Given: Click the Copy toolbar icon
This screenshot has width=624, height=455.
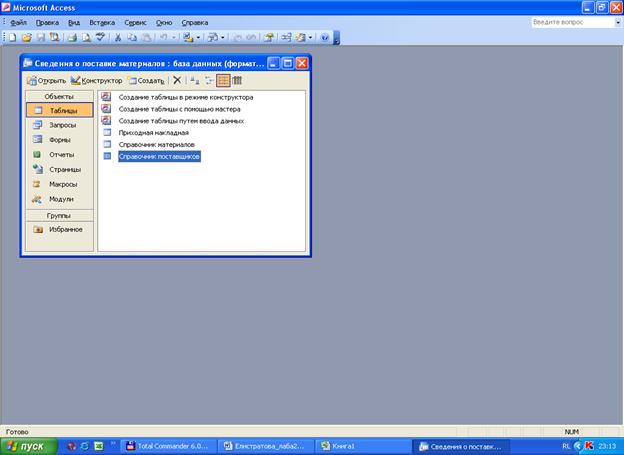Looking at the screenshot, I should pos(132,37).
